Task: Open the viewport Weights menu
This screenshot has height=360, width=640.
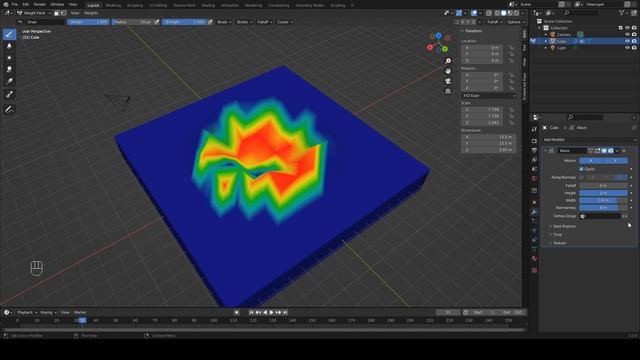Action: [x=91, y=13]
